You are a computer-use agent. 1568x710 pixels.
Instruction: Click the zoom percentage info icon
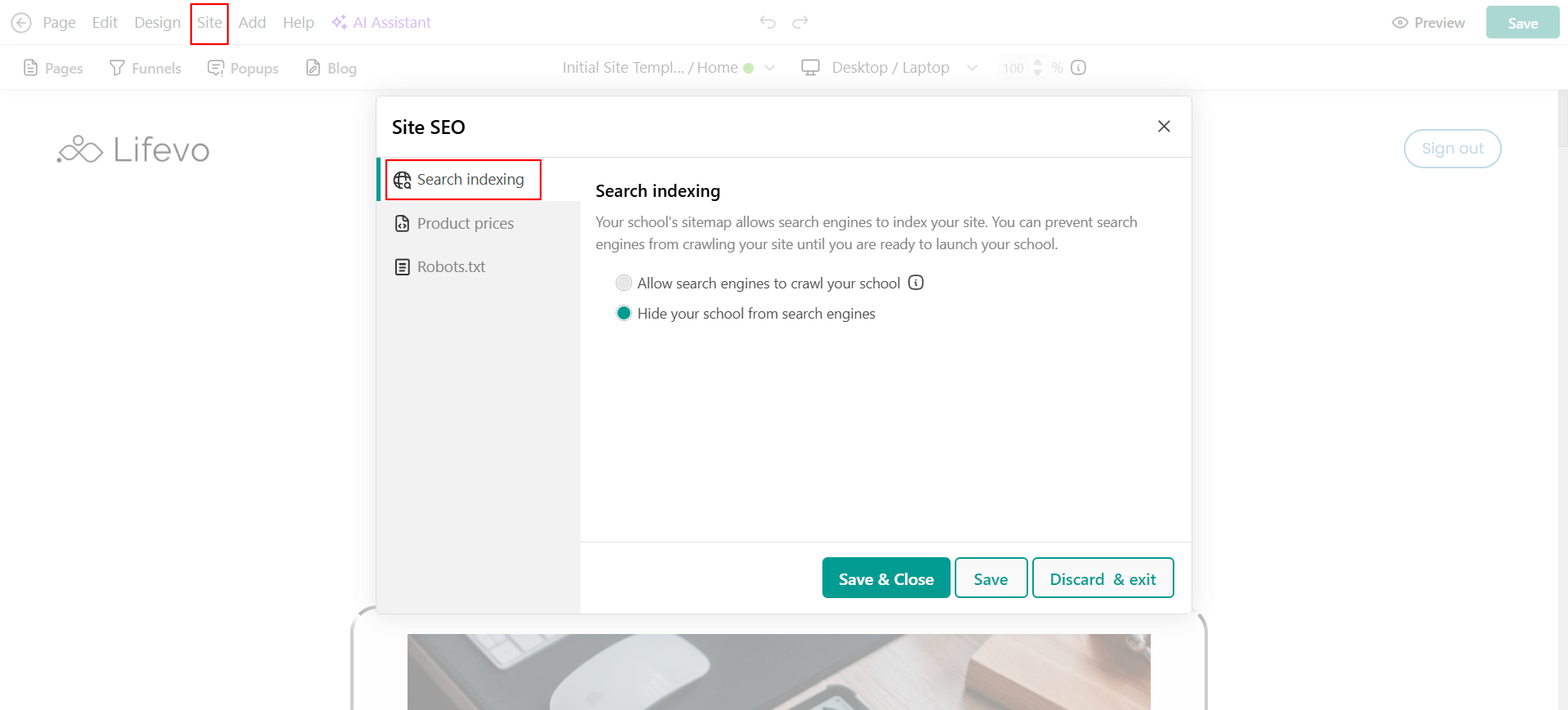click(1078, 68)
